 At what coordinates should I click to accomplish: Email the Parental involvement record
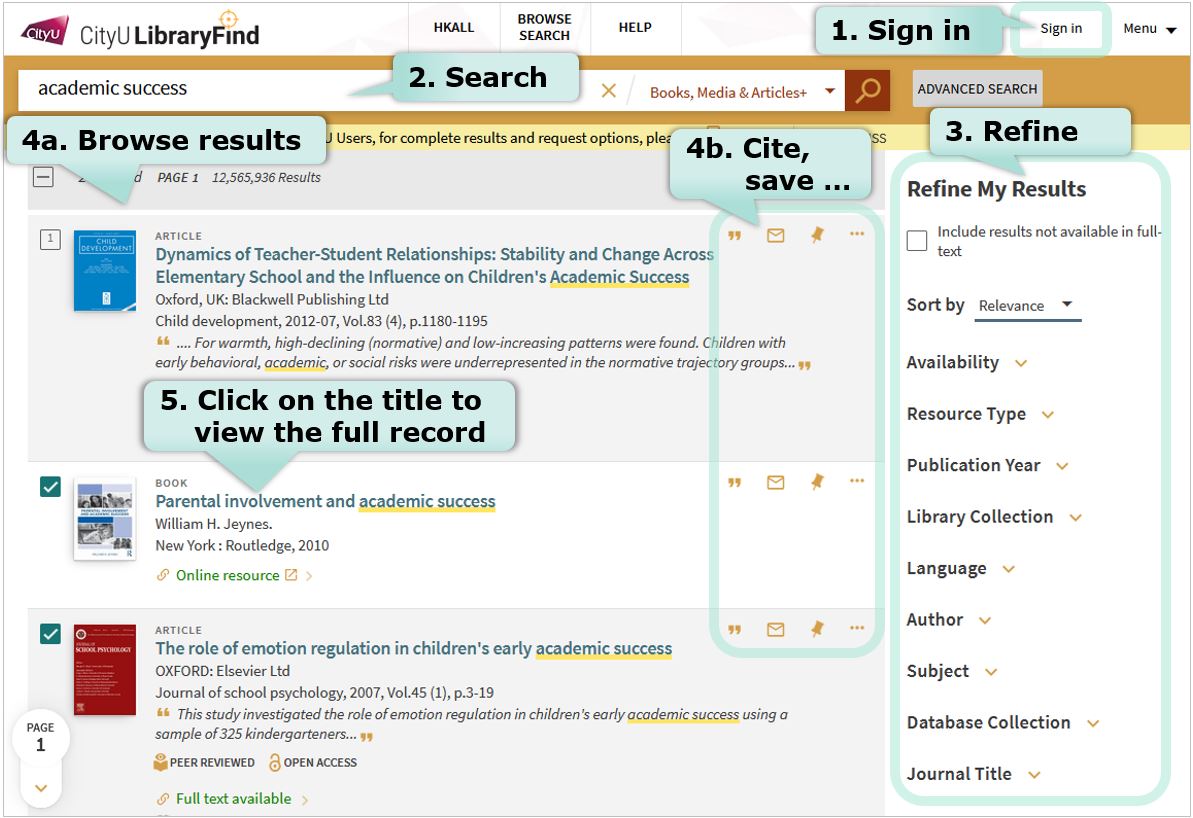775,482
